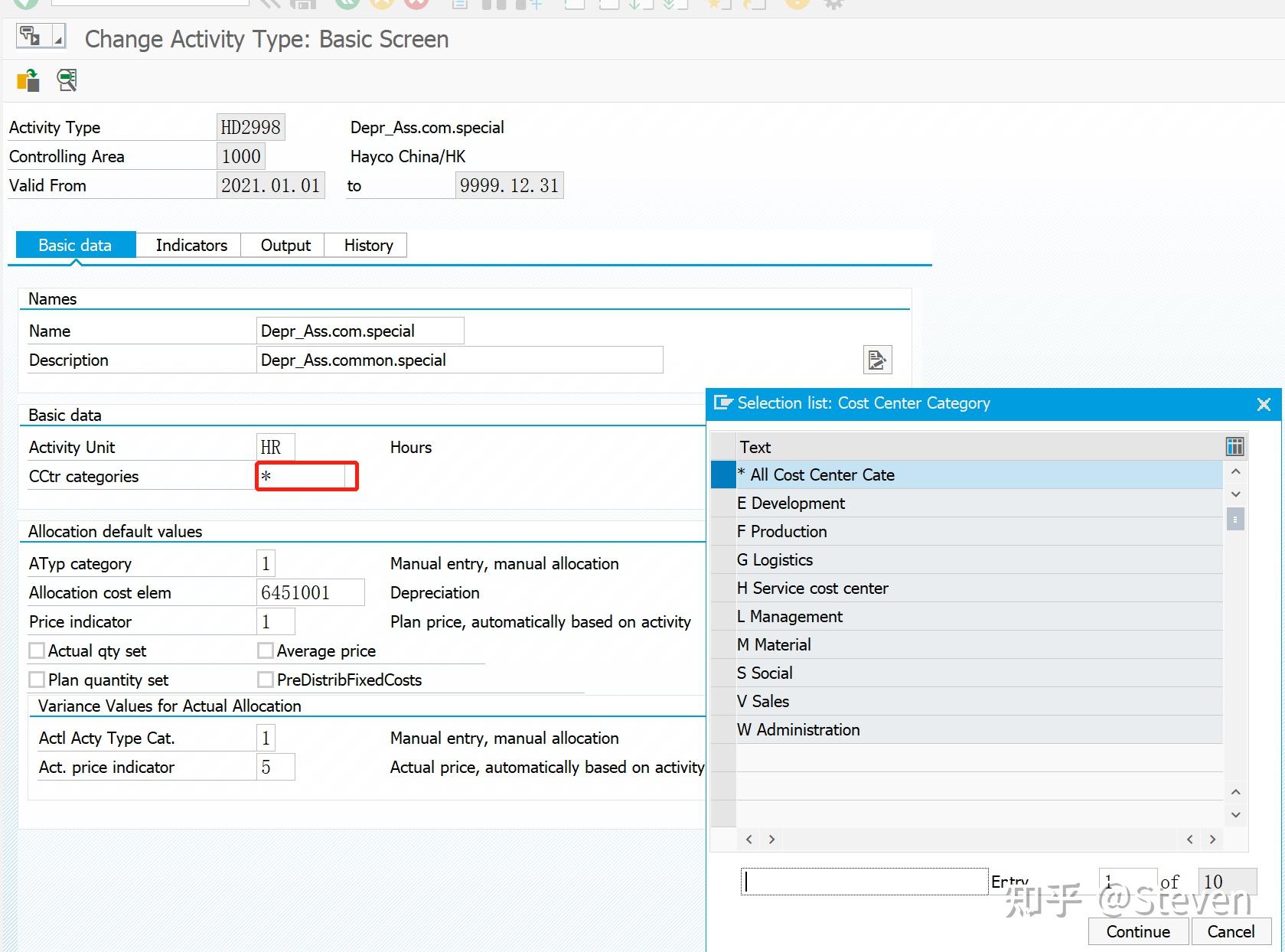The image size is (1285, 952).
Task: Click the Print icon in the toolbar
Action: [x=459, y=2]
